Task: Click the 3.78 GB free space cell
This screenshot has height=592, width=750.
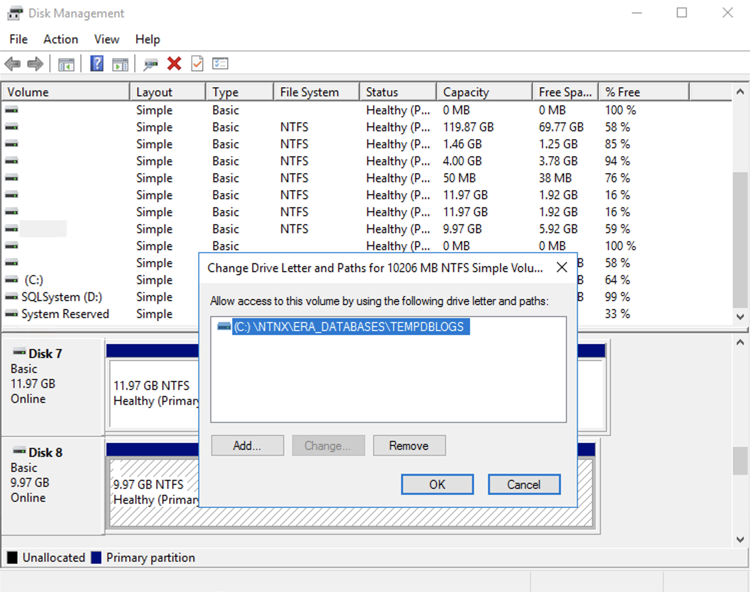Action: pos(558,161)
